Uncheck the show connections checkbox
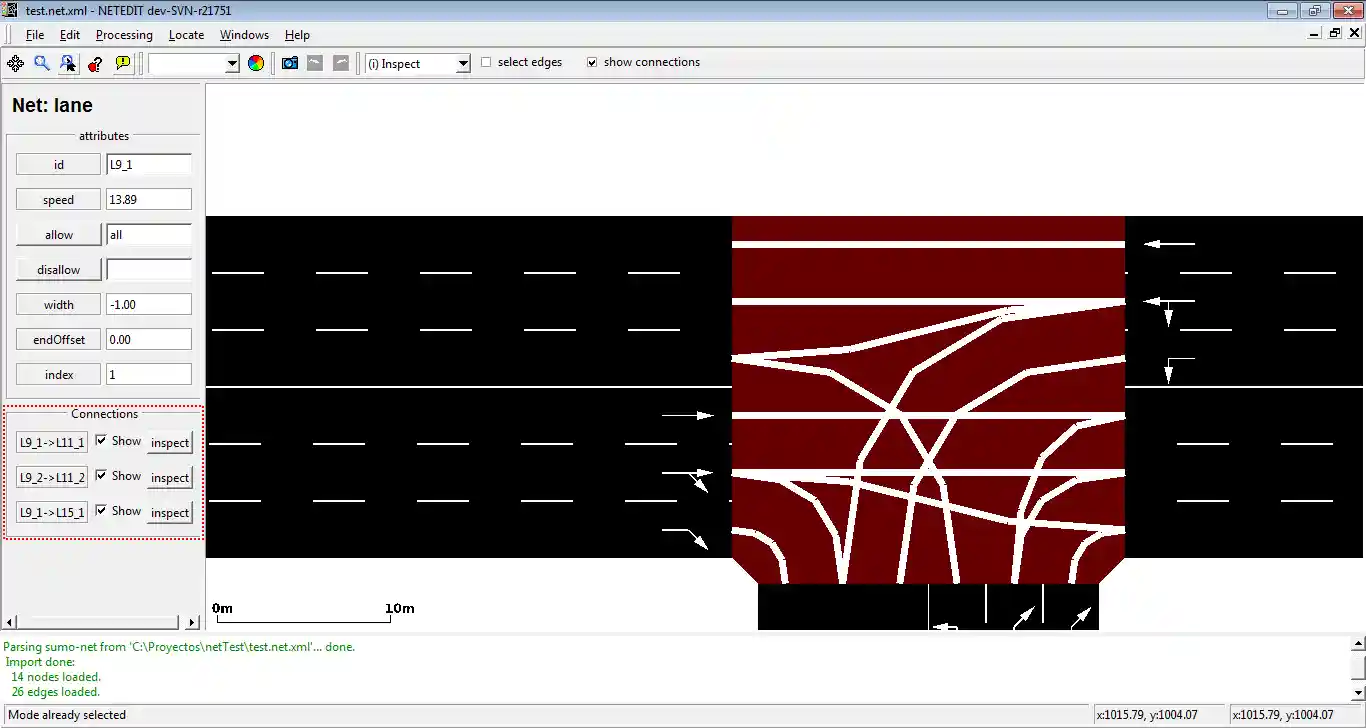Screen dimensions: 1366x728 coord(592,62)
